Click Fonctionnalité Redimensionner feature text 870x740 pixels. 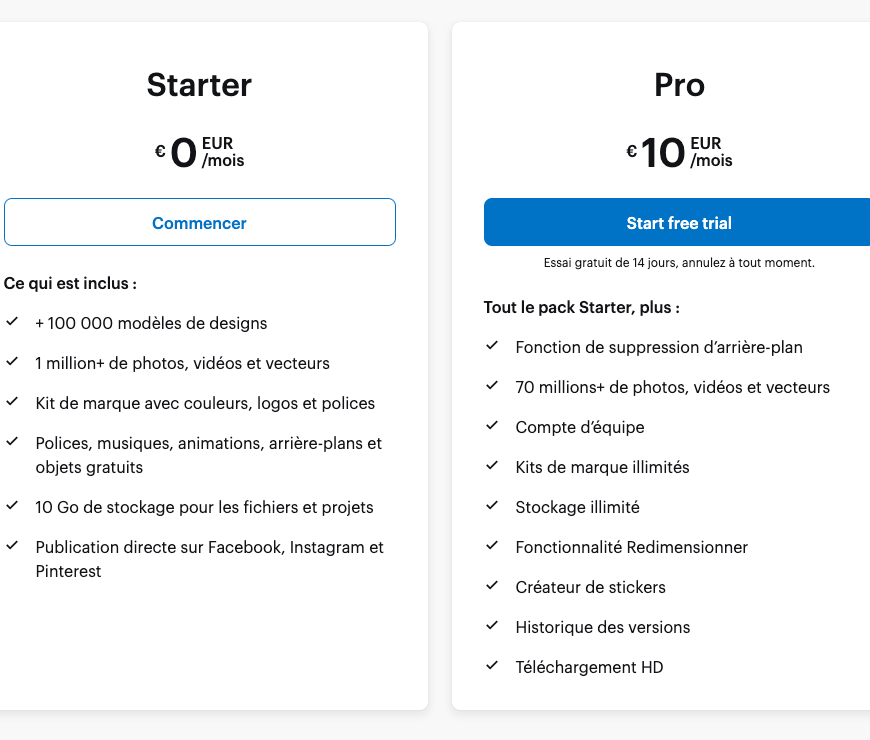click(631, 547)
